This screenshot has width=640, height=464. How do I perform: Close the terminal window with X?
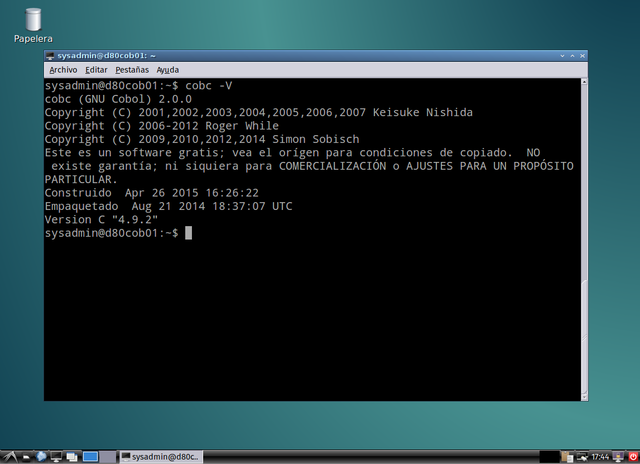(582, 56)
